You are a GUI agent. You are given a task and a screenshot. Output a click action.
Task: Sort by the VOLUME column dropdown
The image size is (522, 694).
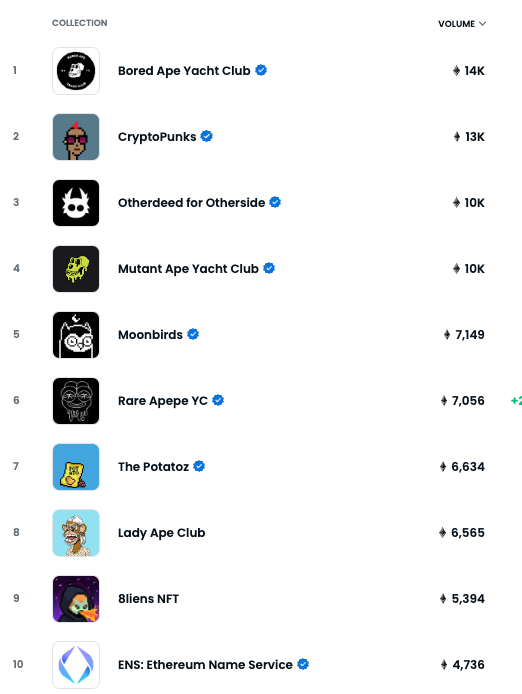coord(462,24)
